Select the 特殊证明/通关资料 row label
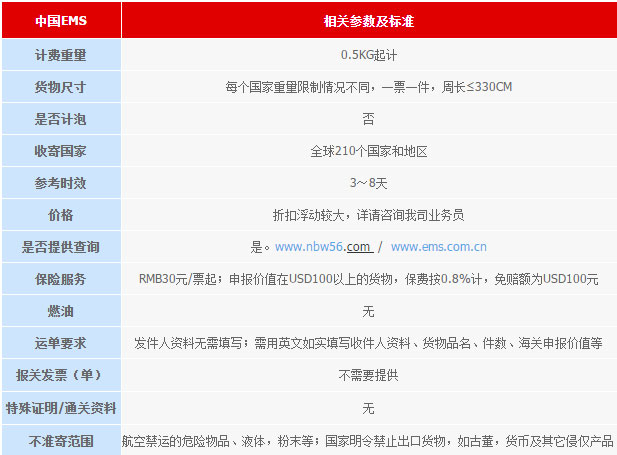The image size is (617, 455). (x=61, y=408)
